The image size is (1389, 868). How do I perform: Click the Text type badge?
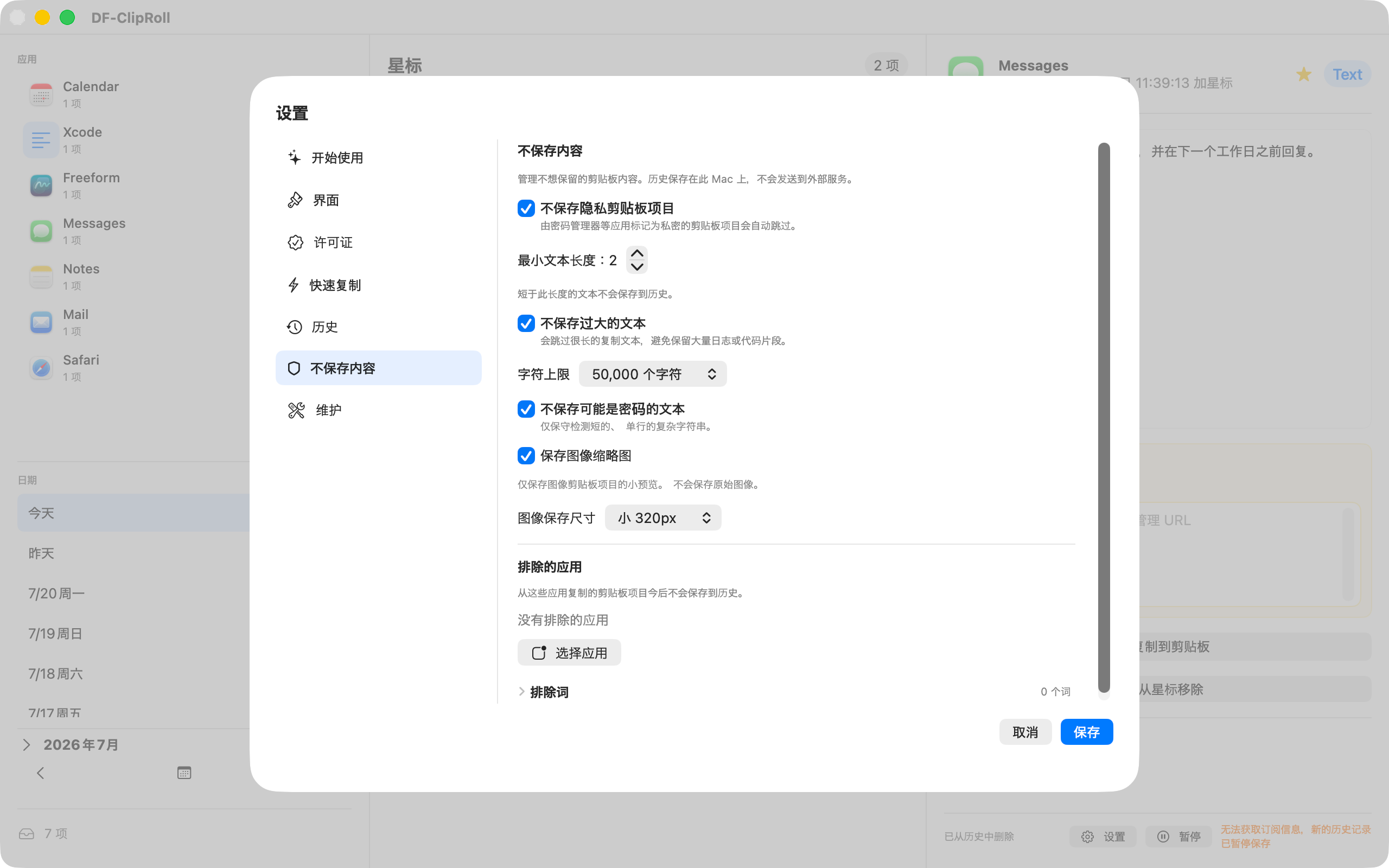coord(1347,74)
